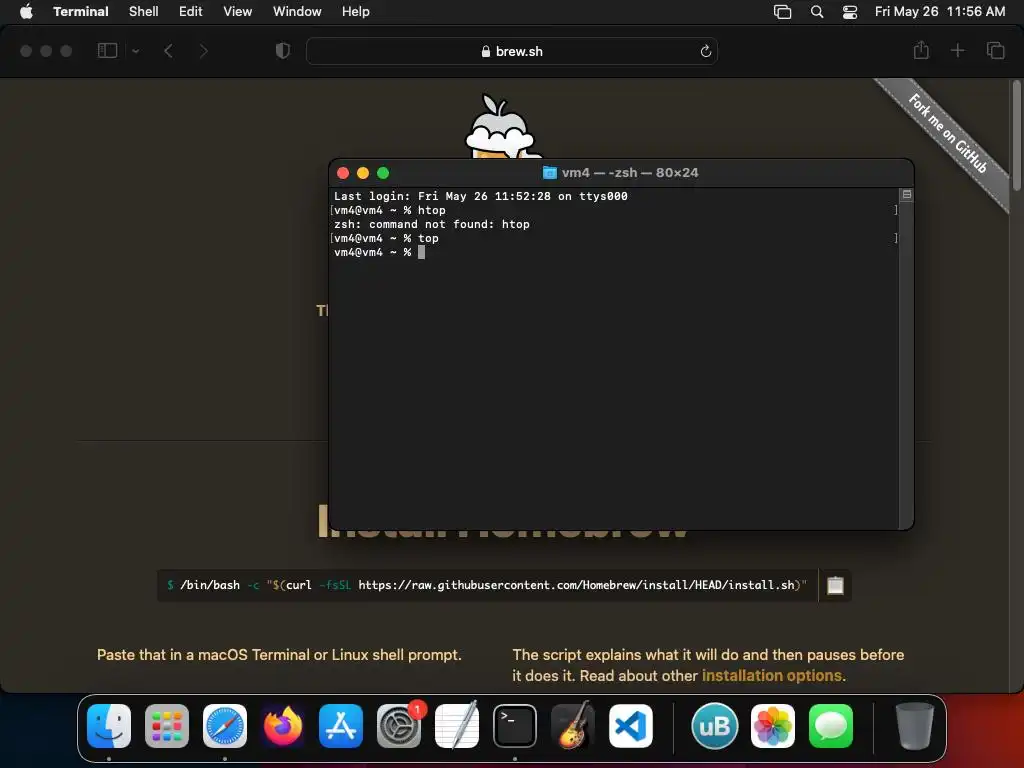Expand the Safari sidebar dropdown arrow
This screenshot has width=1024, height=768.
coord(135,51)
